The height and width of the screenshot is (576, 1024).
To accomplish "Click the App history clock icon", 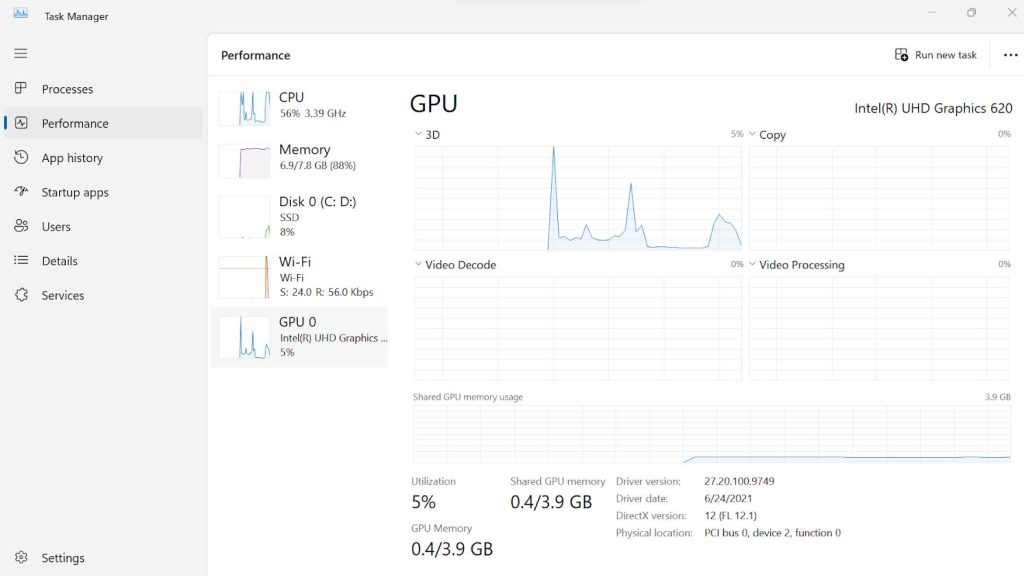I will [x=21, y=157].
